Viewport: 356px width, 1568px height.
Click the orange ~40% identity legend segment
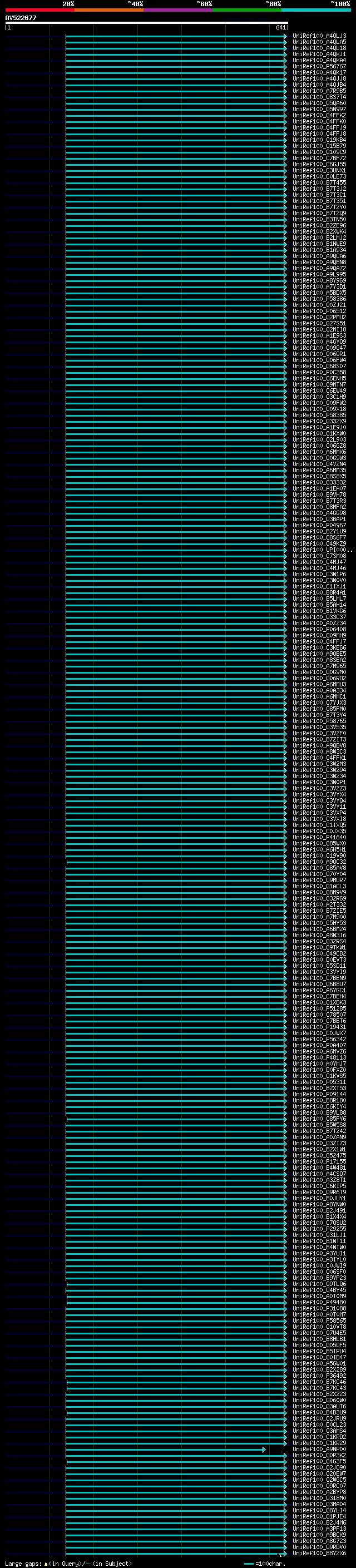109,11
